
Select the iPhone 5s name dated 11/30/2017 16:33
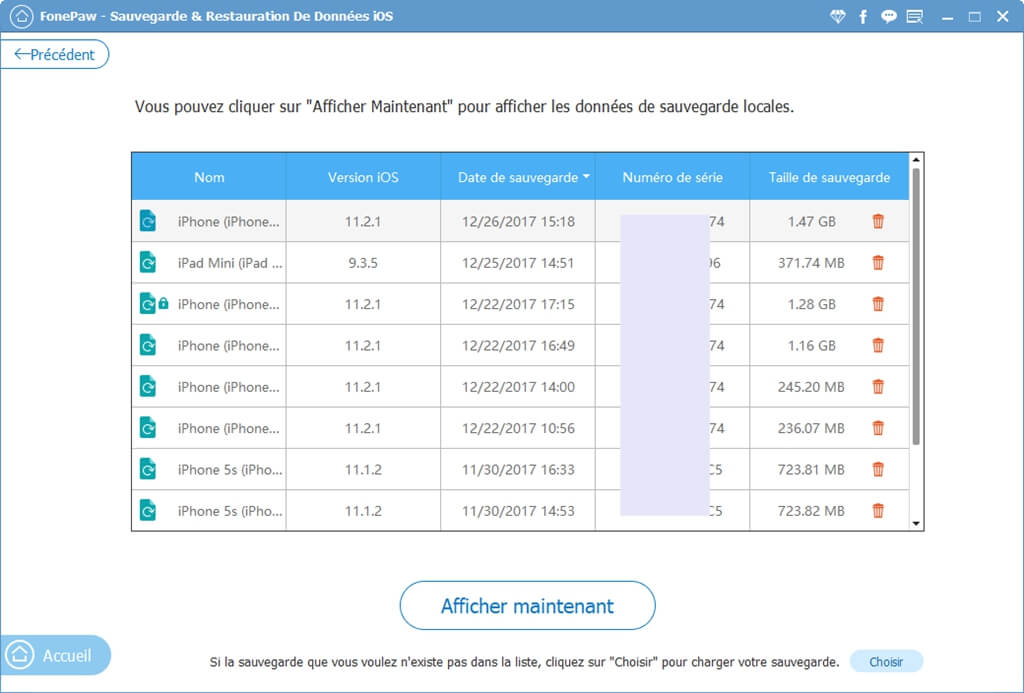[230, 469]
